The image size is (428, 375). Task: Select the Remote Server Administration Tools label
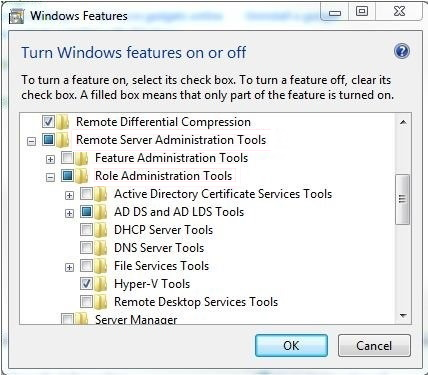click(171, 140)
